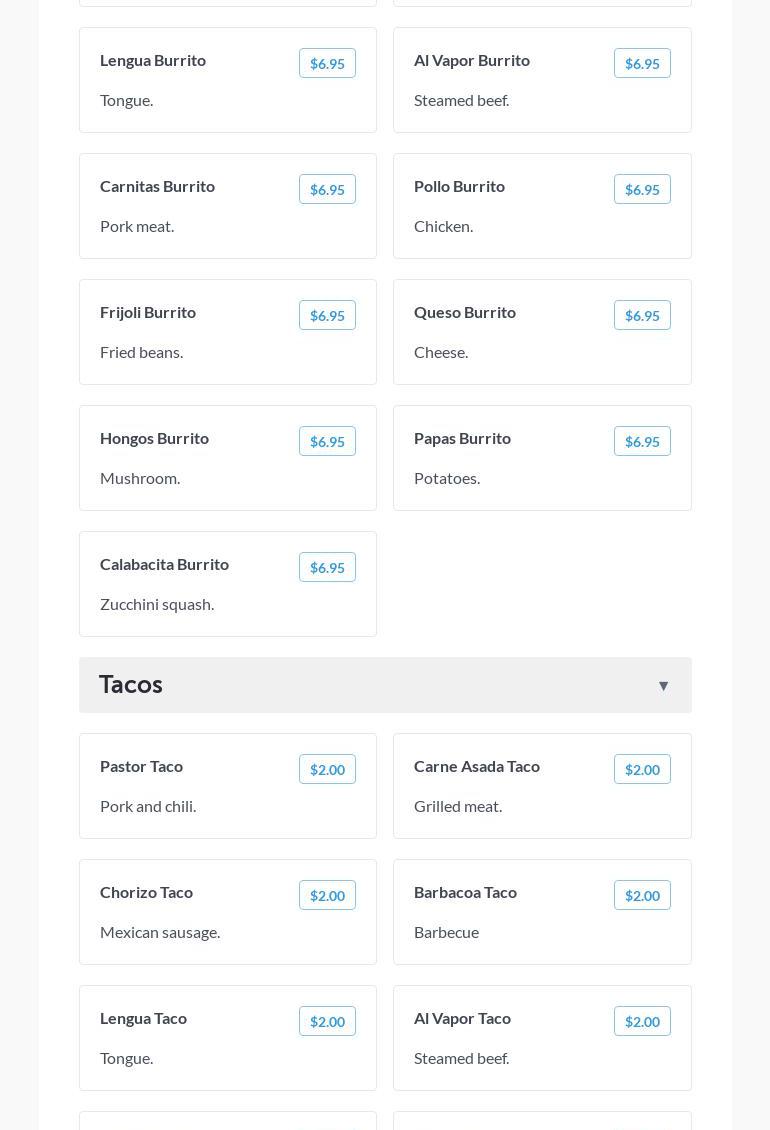Click the Calabacita Burrito price tag
Image resolution: width=770 pixels, height=1130 pixels.
pyautogui.click(x=327, y=567)
